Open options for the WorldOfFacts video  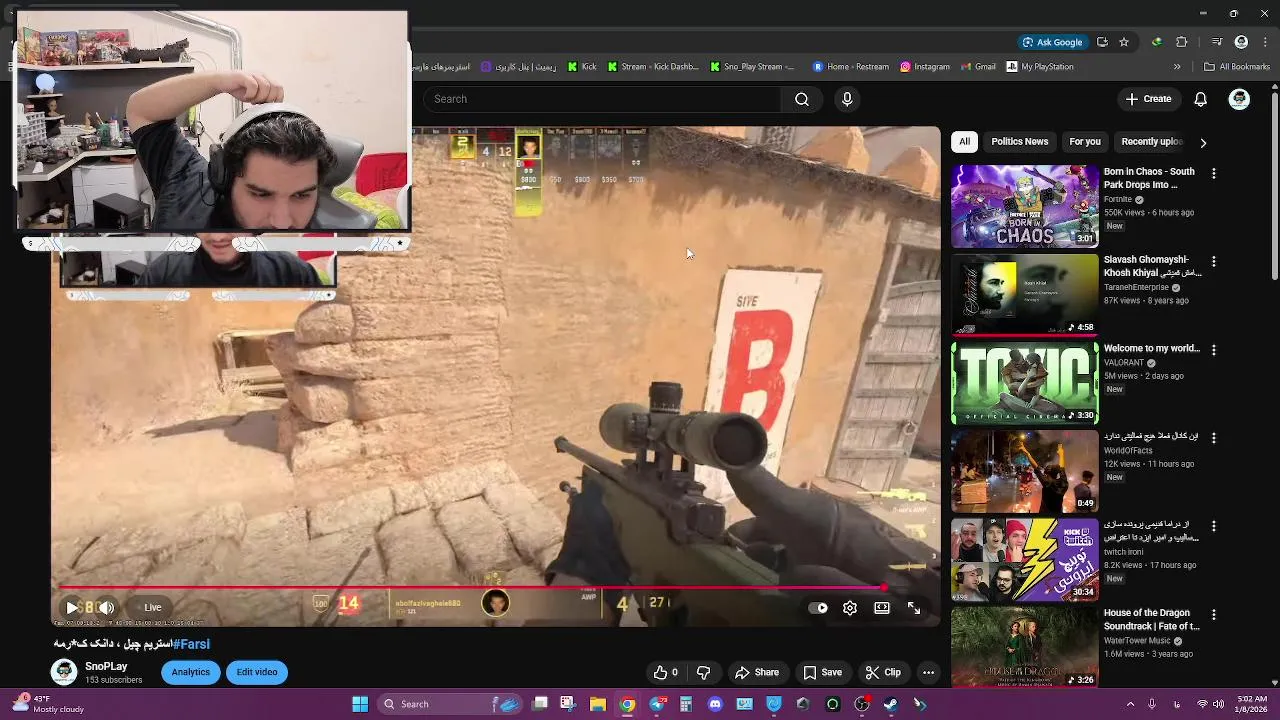pos(1214,438)
